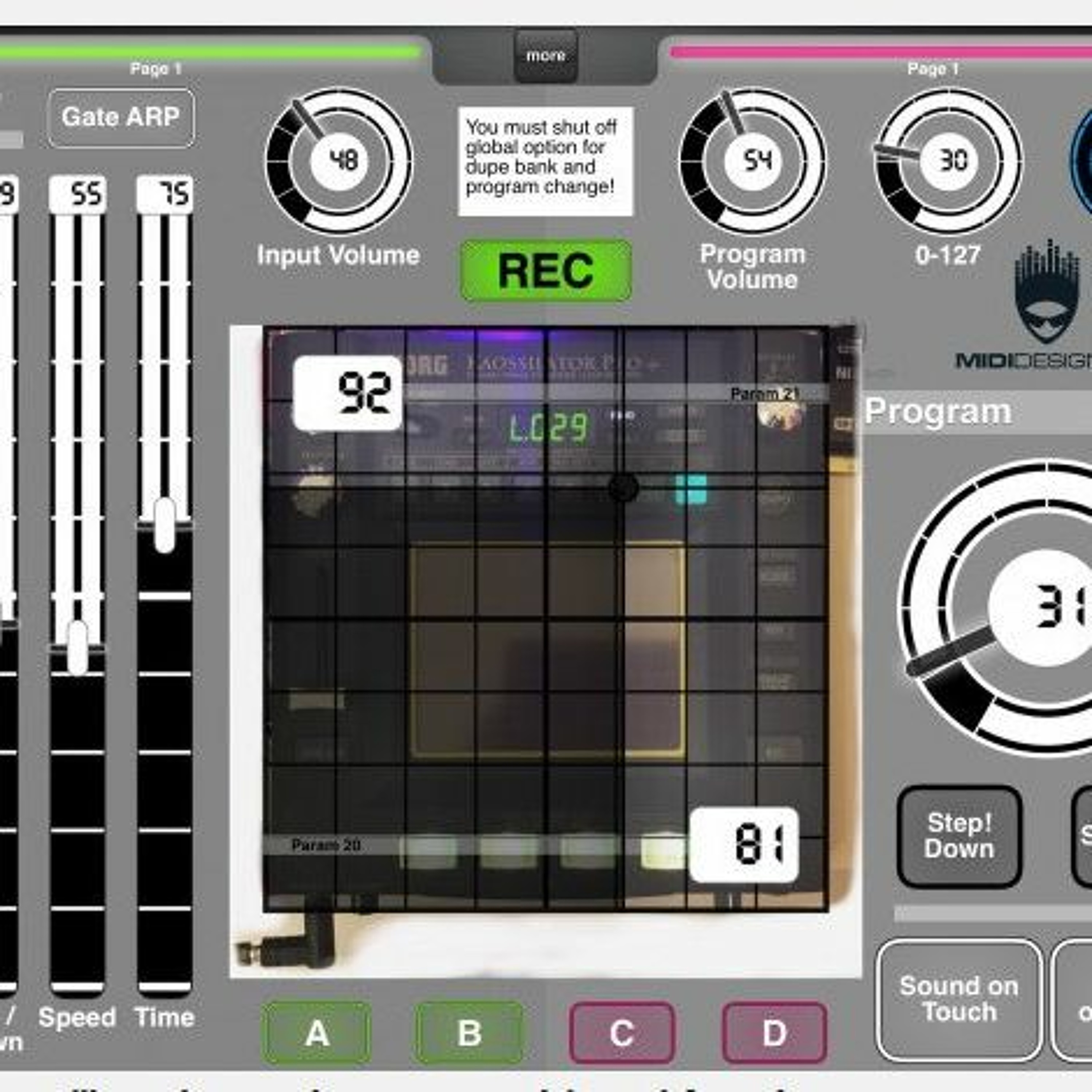Toggle the Gate ARP button
1092x1092 pixels.
point(122,118)
